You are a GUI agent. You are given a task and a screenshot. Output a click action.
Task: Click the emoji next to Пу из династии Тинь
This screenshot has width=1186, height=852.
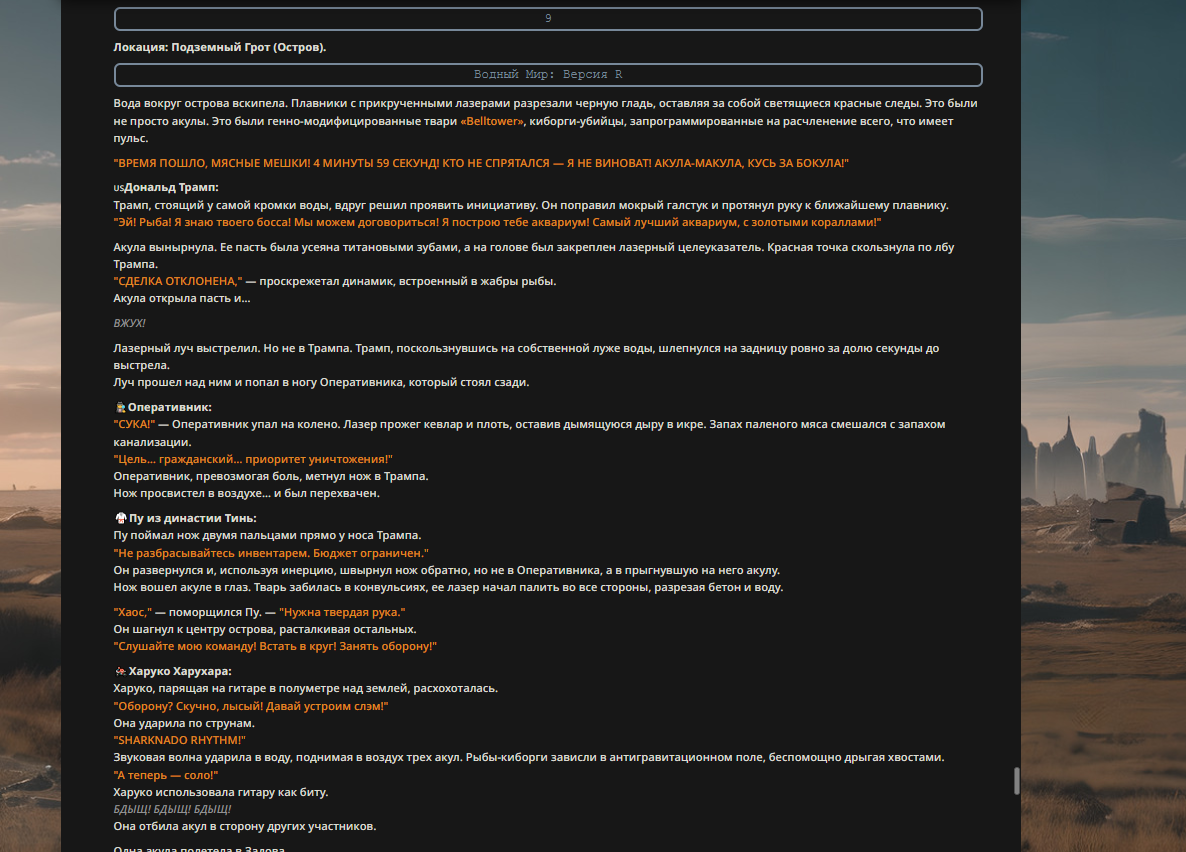pyautogui.click(x=120, y=518)
